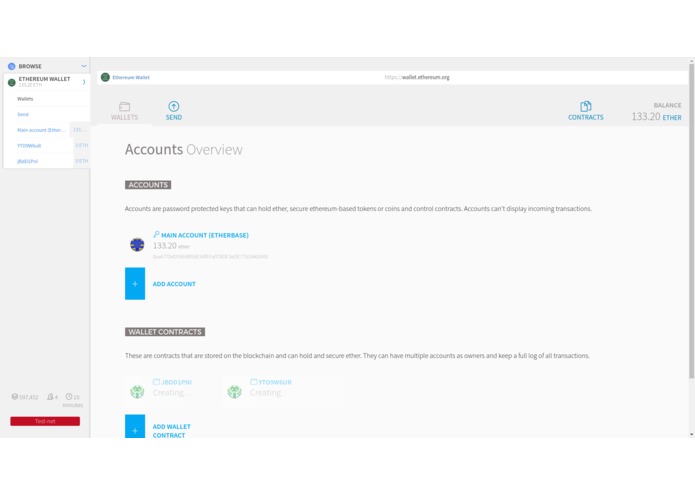Switch to the SEND tab label
Screen dimensions: 695x494
point(174,117)
